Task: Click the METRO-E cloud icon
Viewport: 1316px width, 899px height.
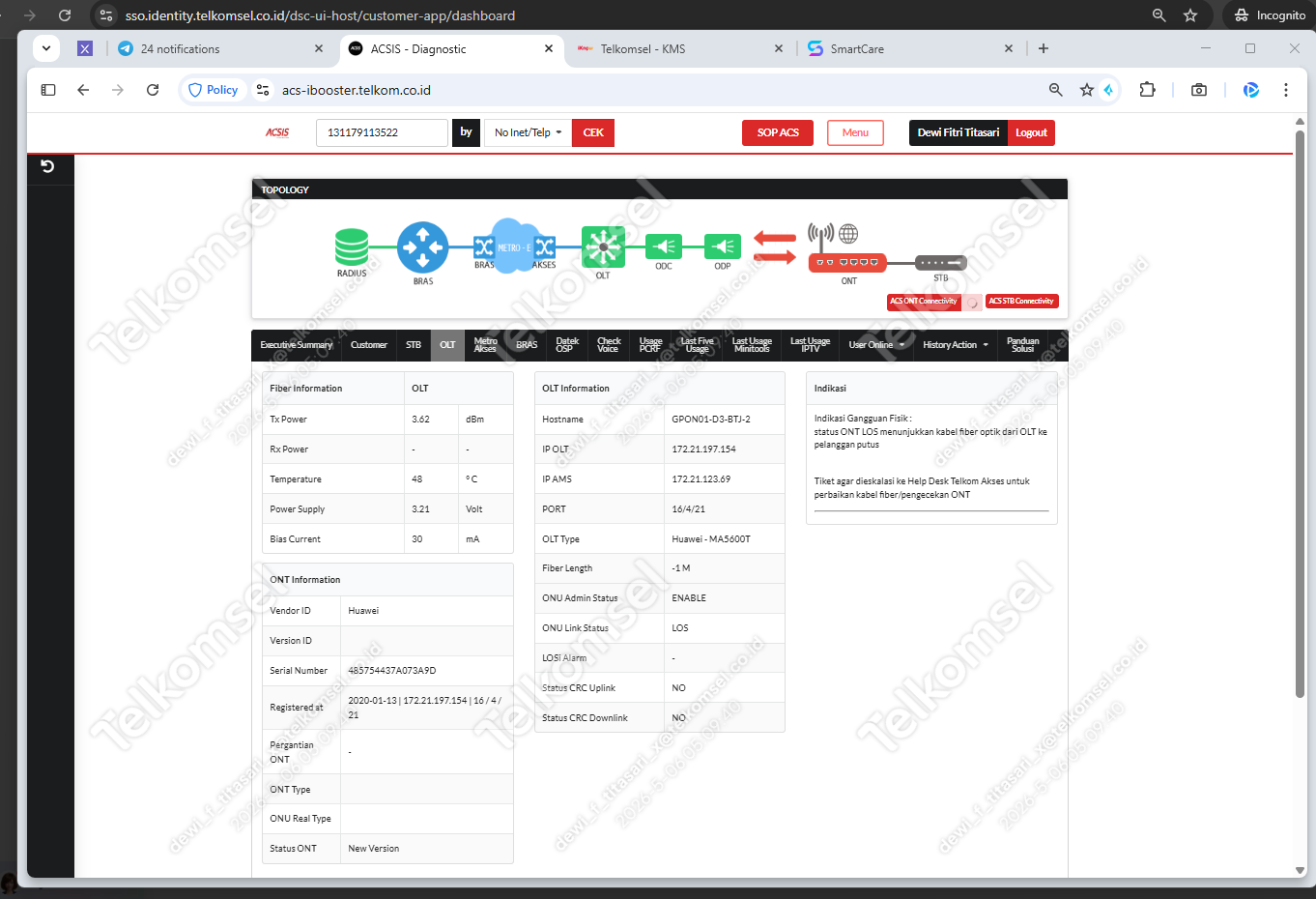Action: click(x=514, y=246)
